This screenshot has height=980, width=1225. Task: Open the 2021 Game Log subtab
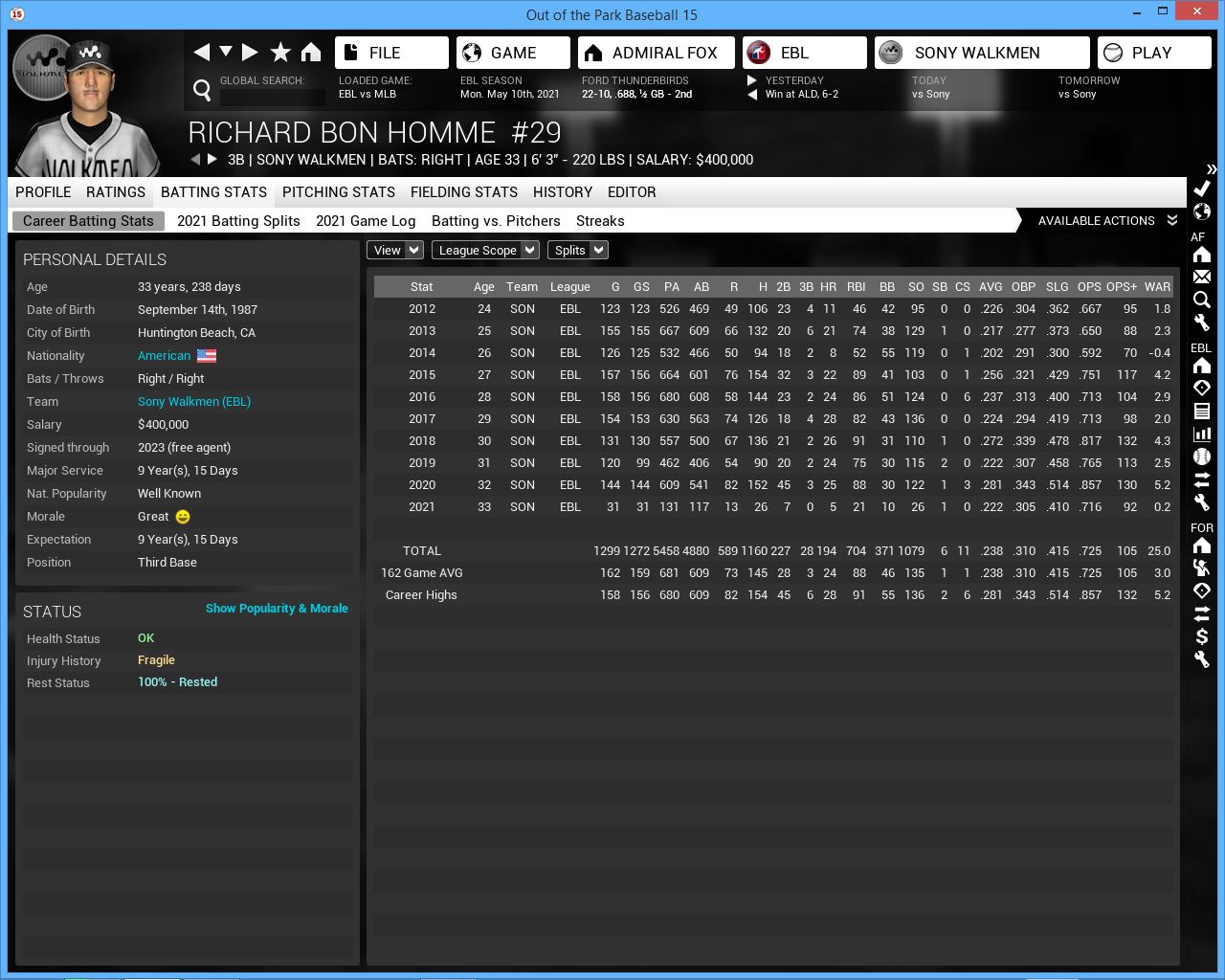click(x=366, y=221)
